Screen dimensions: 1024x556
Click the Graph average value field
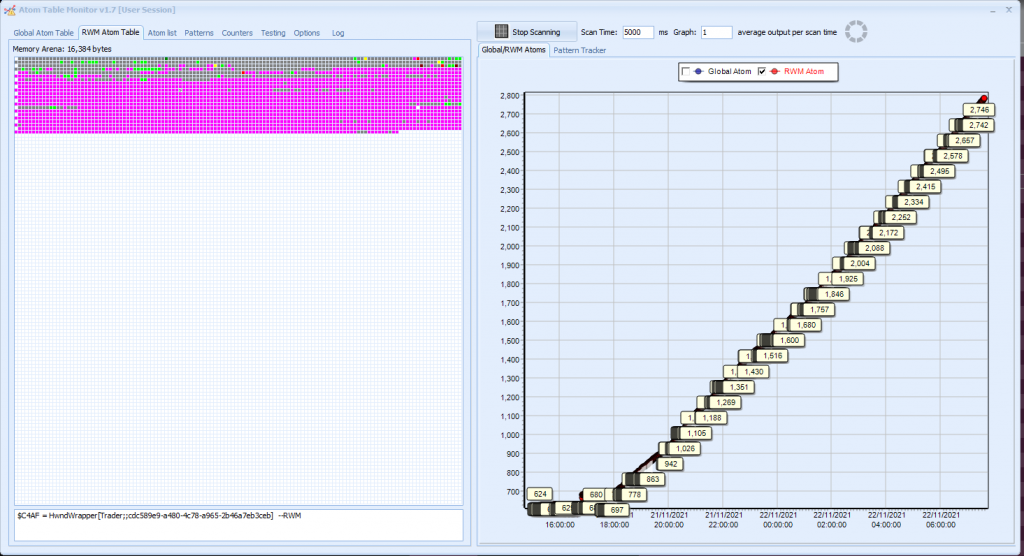coord(716,32)
